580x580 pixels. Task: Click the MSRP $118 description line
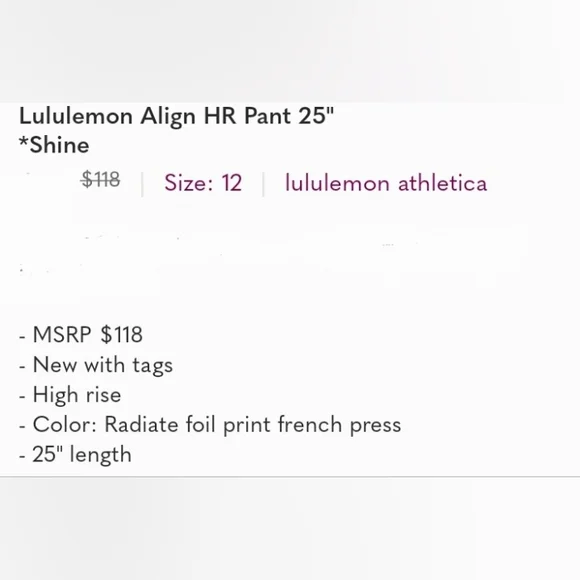tap(81, 334)
